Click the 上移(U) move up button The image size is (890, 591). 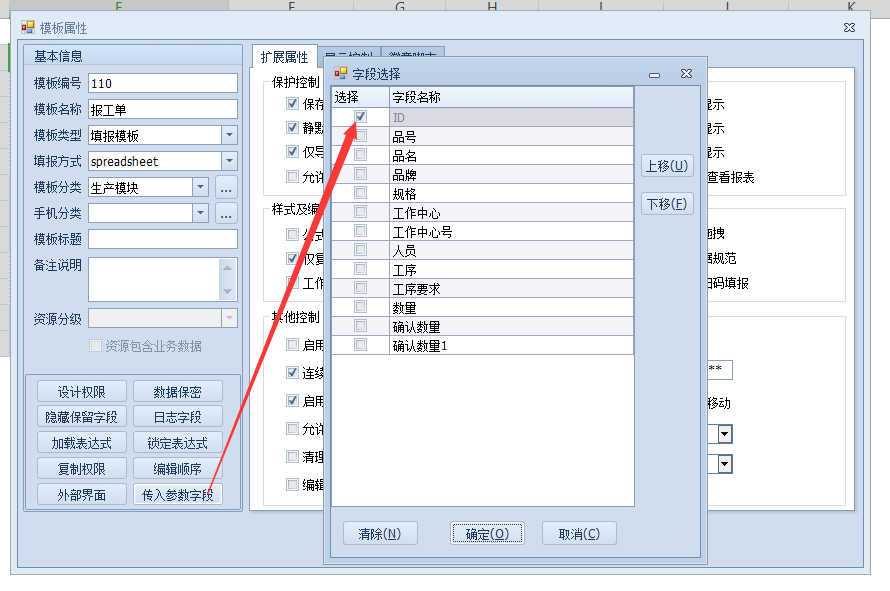click(667, 166)
